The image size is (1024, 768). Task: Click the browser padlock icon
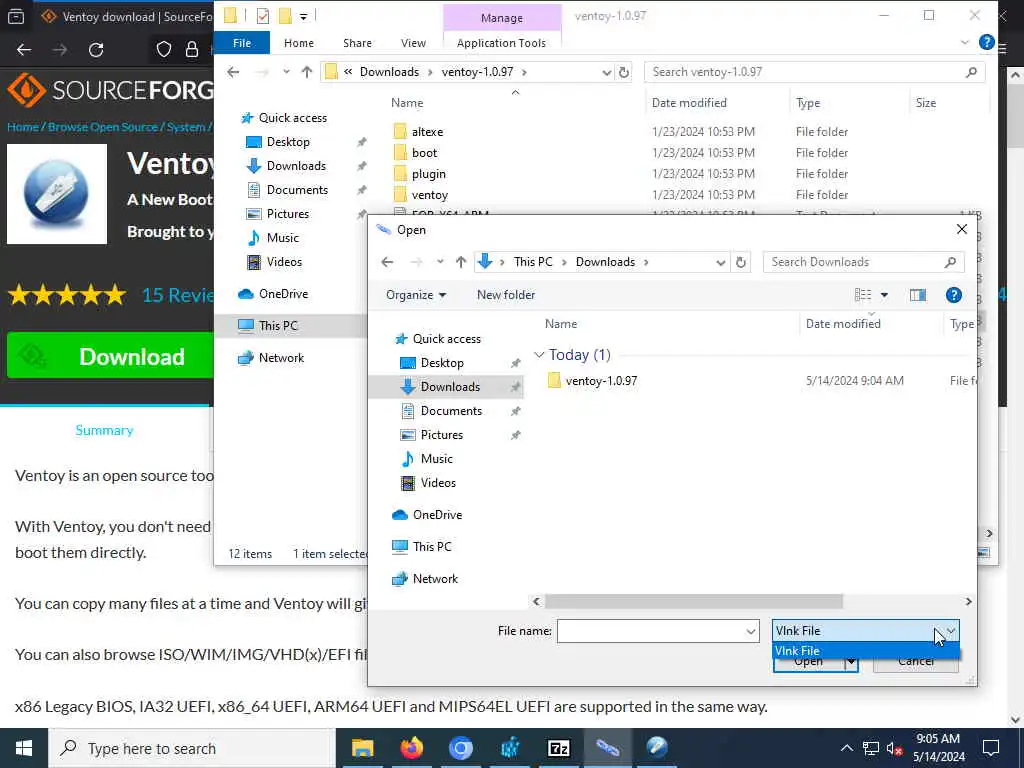click(192, 50)
